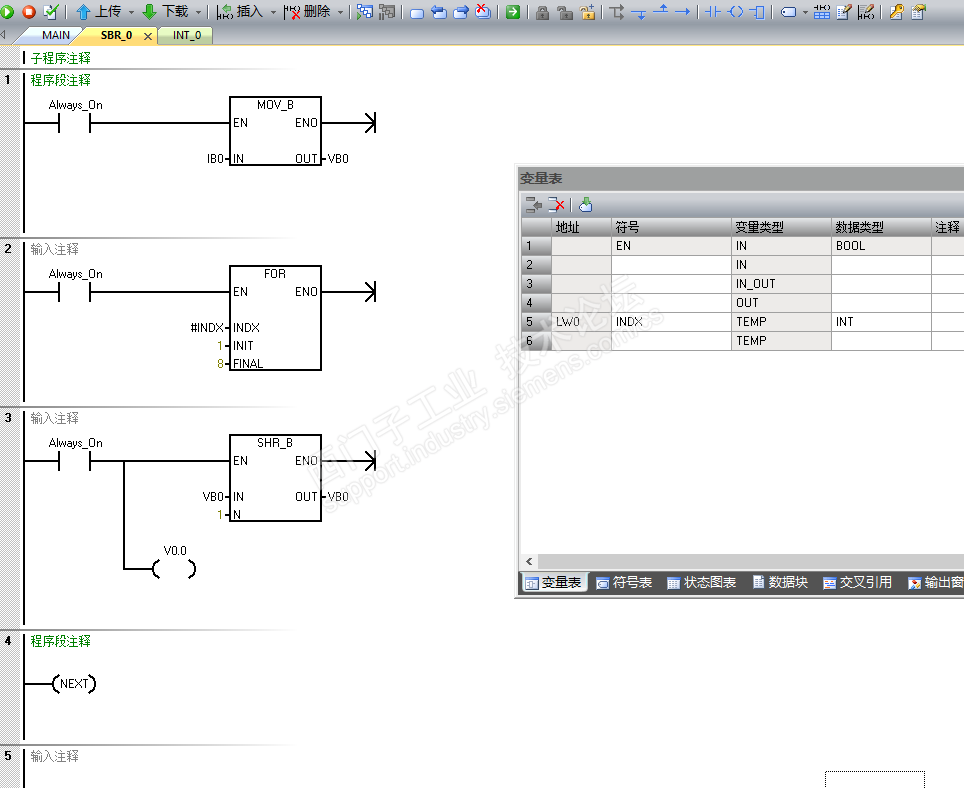The image size is (964, 788).
Task: Click variable table horizontal scrollbar left arrow
Action: pos(529,561)
